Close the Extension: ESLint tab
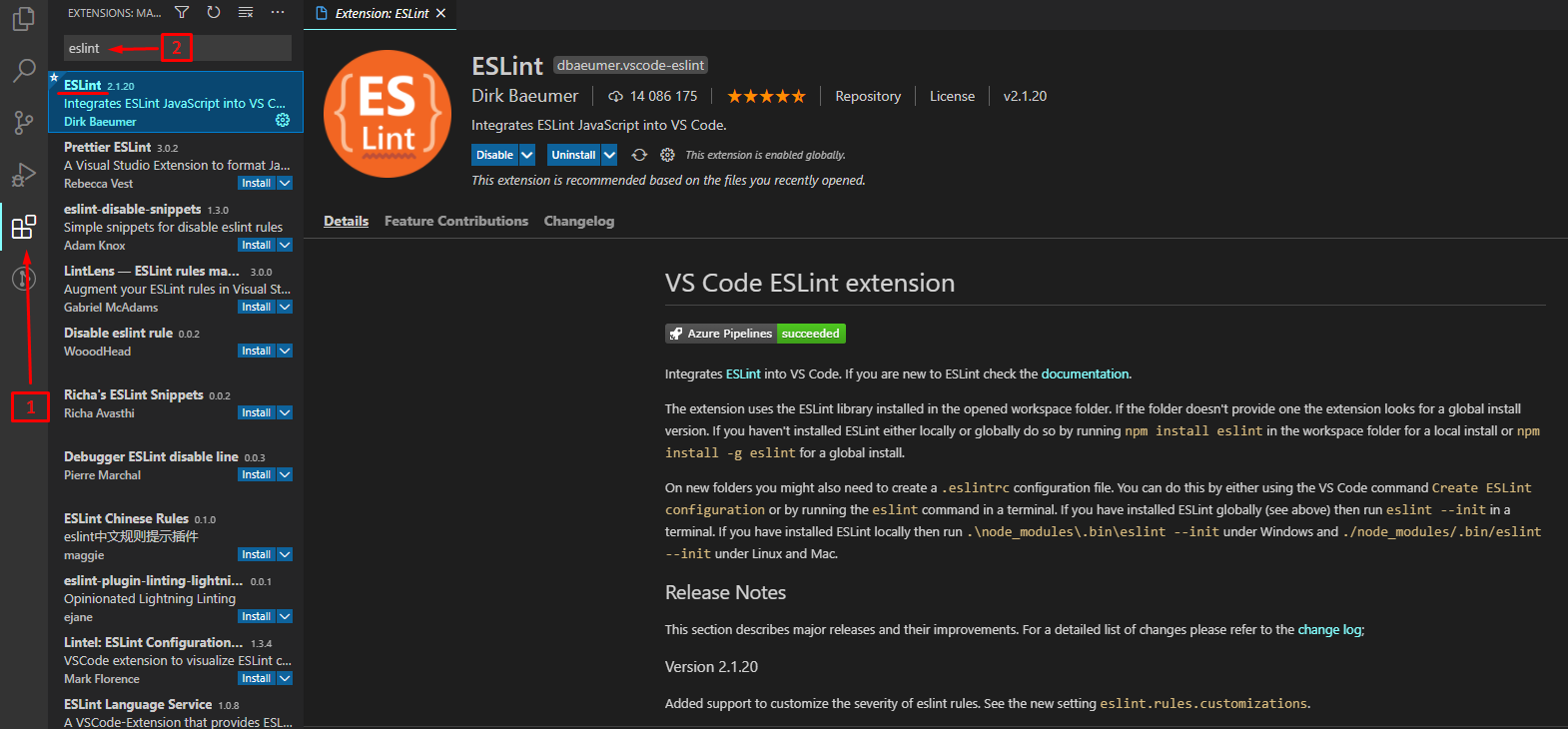Screen dimensions: 1568x729 pyautogui.click(x=440, y=13)
